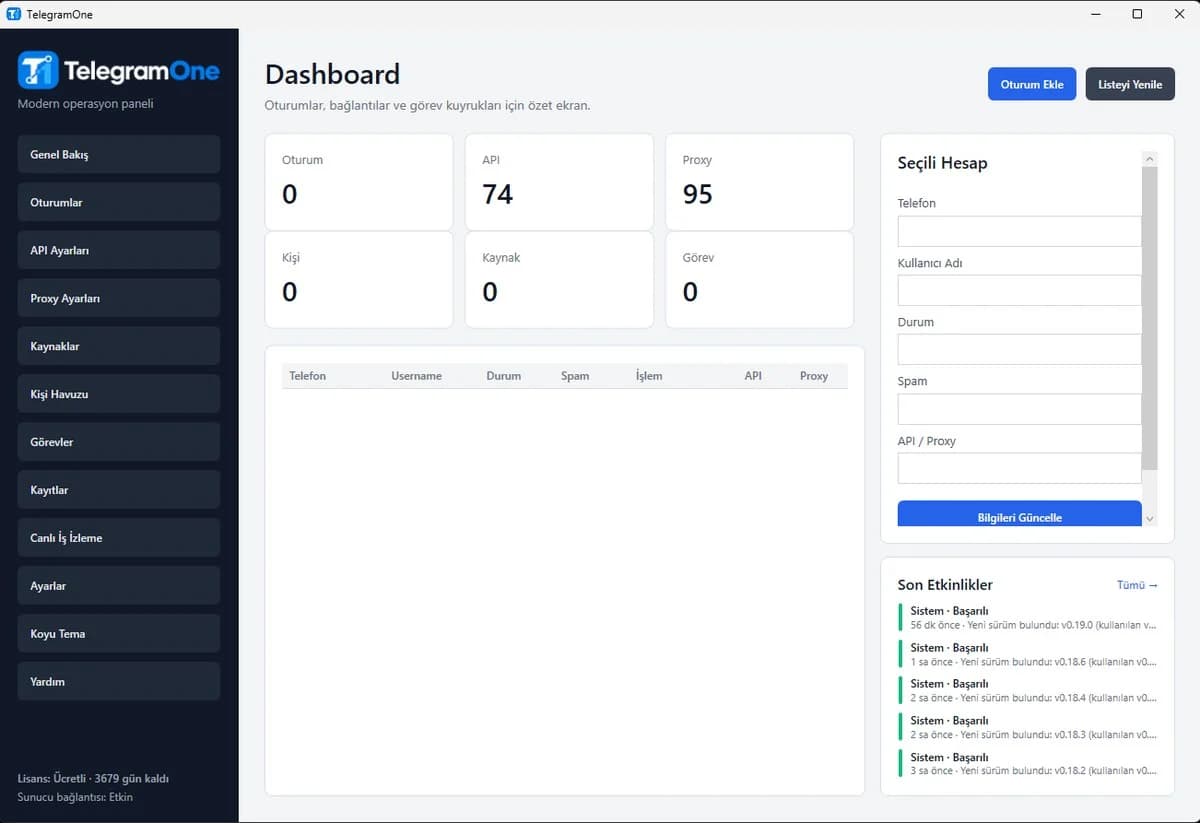The image size is (1200, 823).
Task: Minimize the TelegramOne window
Action: pos(1097,14)
